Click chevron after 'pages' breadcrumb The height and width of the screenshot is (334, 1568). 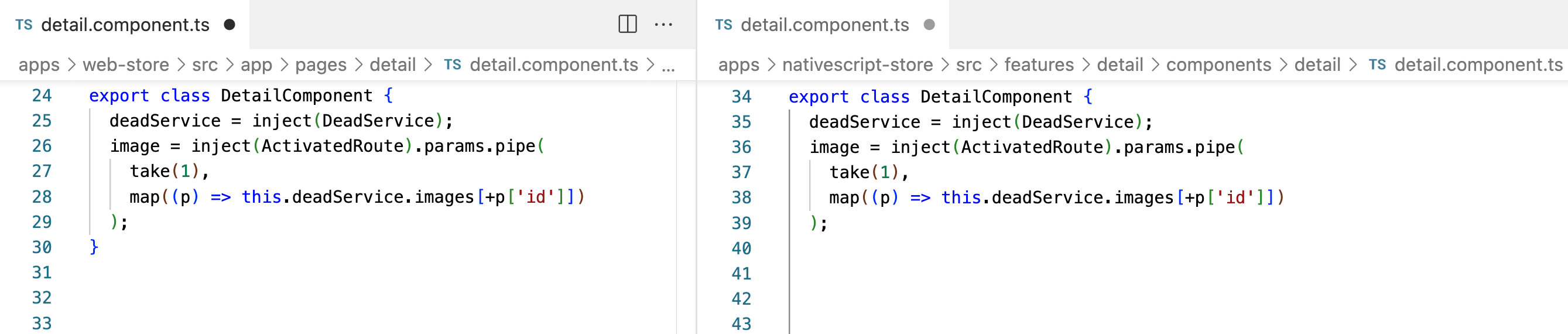358,64
